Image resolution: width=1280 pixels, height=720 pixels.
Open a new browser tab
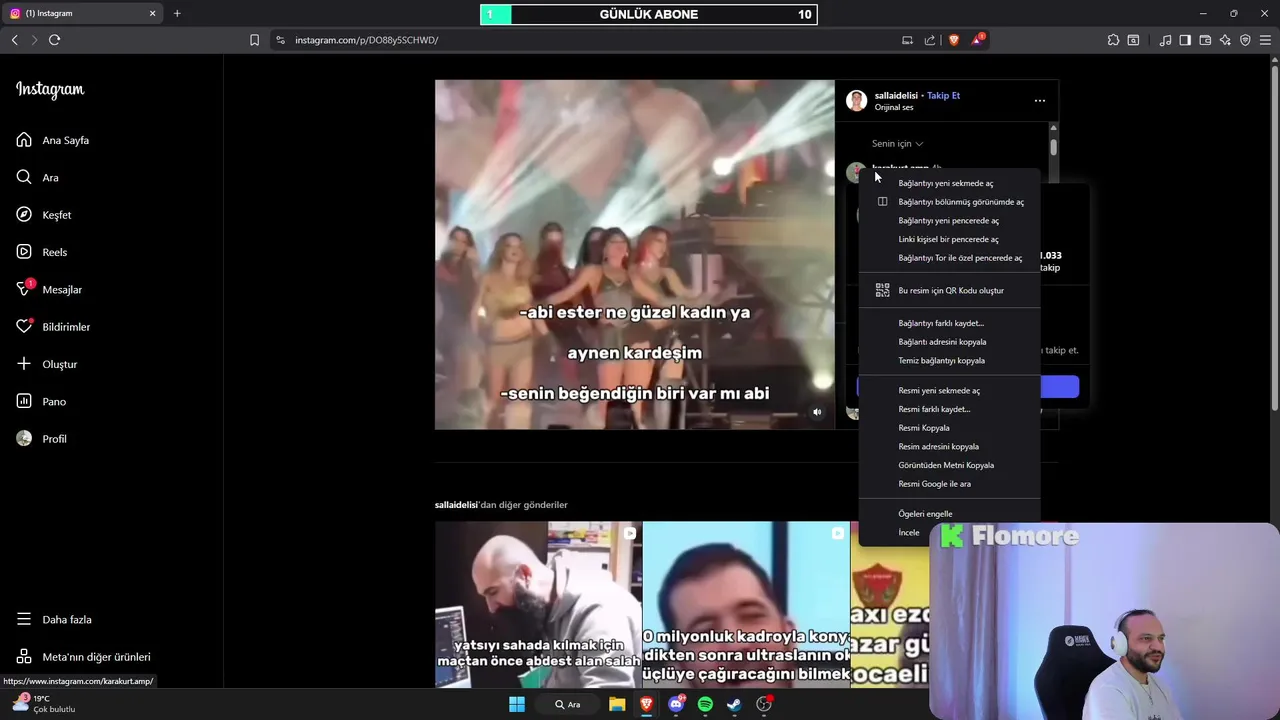[x=177, y=13]
